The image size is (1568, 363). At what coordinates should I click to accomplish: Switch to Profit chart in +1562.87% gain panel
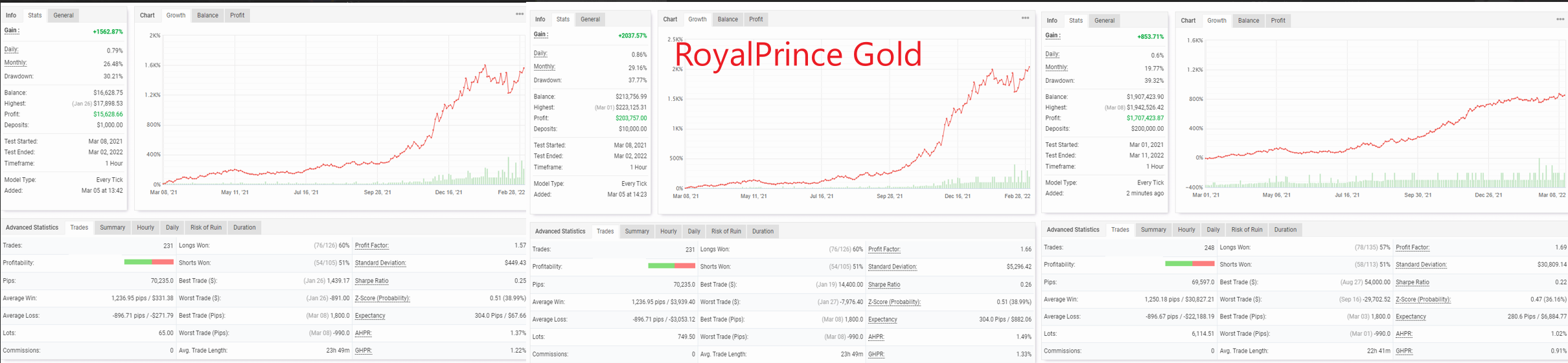[237, 15]
